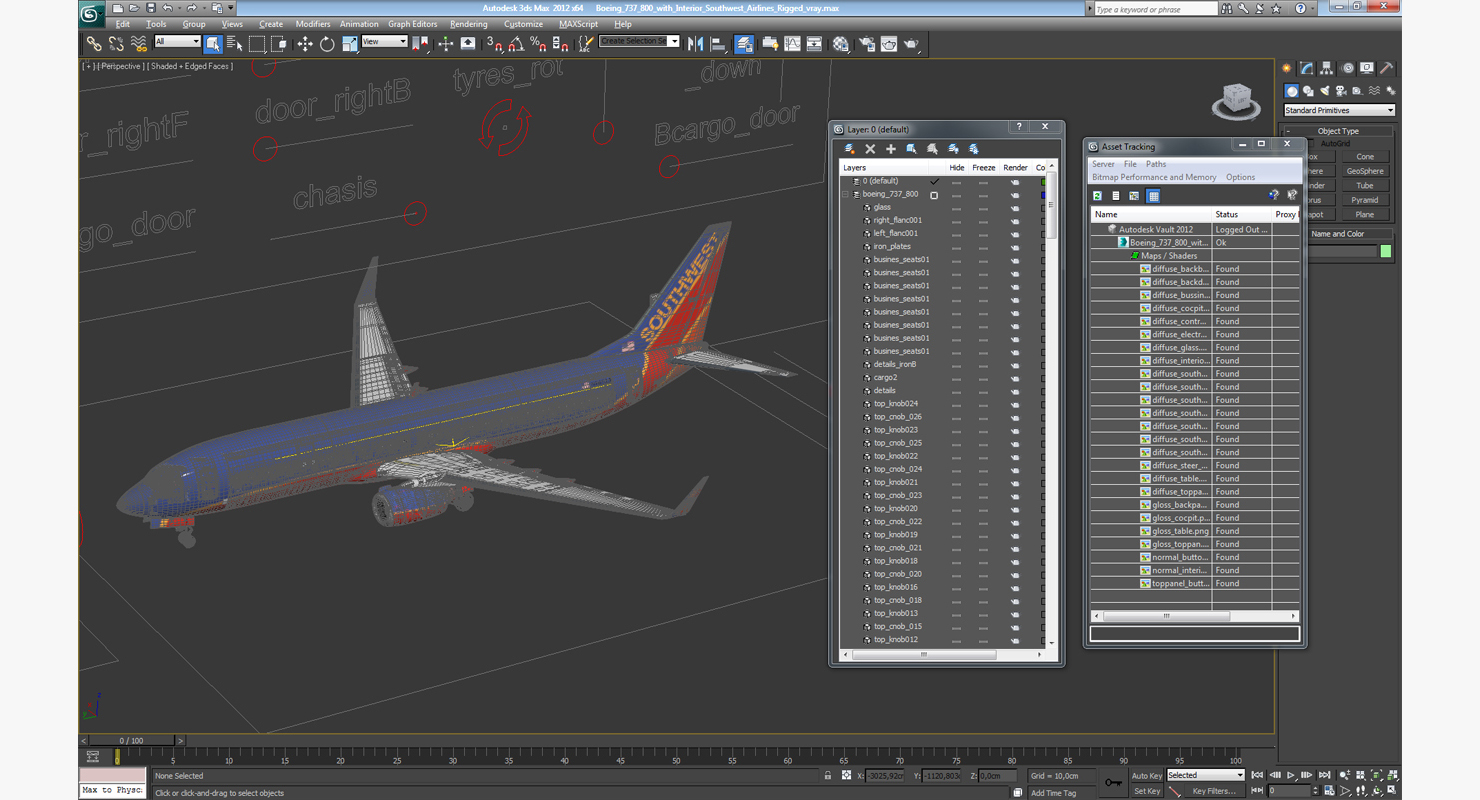Open the Select by Name tool

(x=235, y=44)
